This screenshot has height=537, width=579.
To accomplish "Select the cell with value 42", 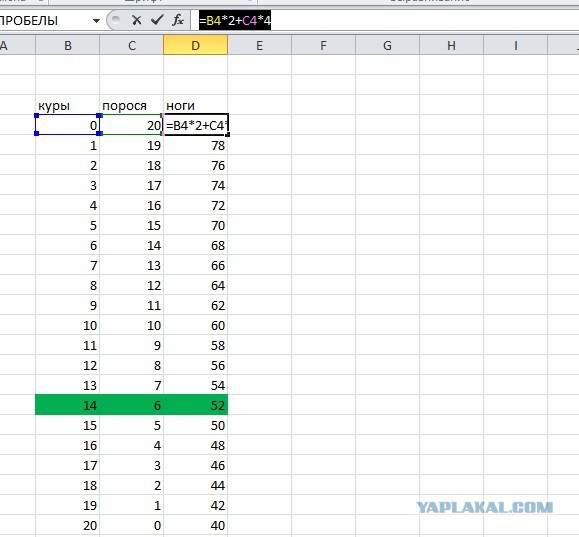I will pyautogui.click(x=196, y=505).
